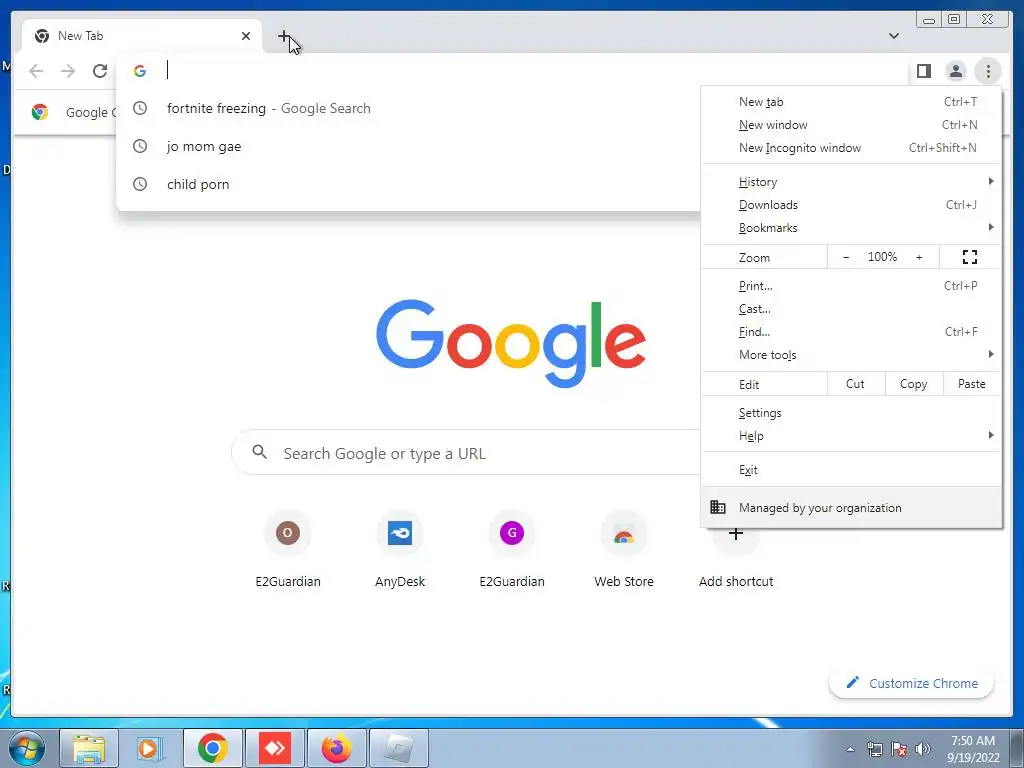Click the three-dot Chrome menu button

(x=988, y=71)
